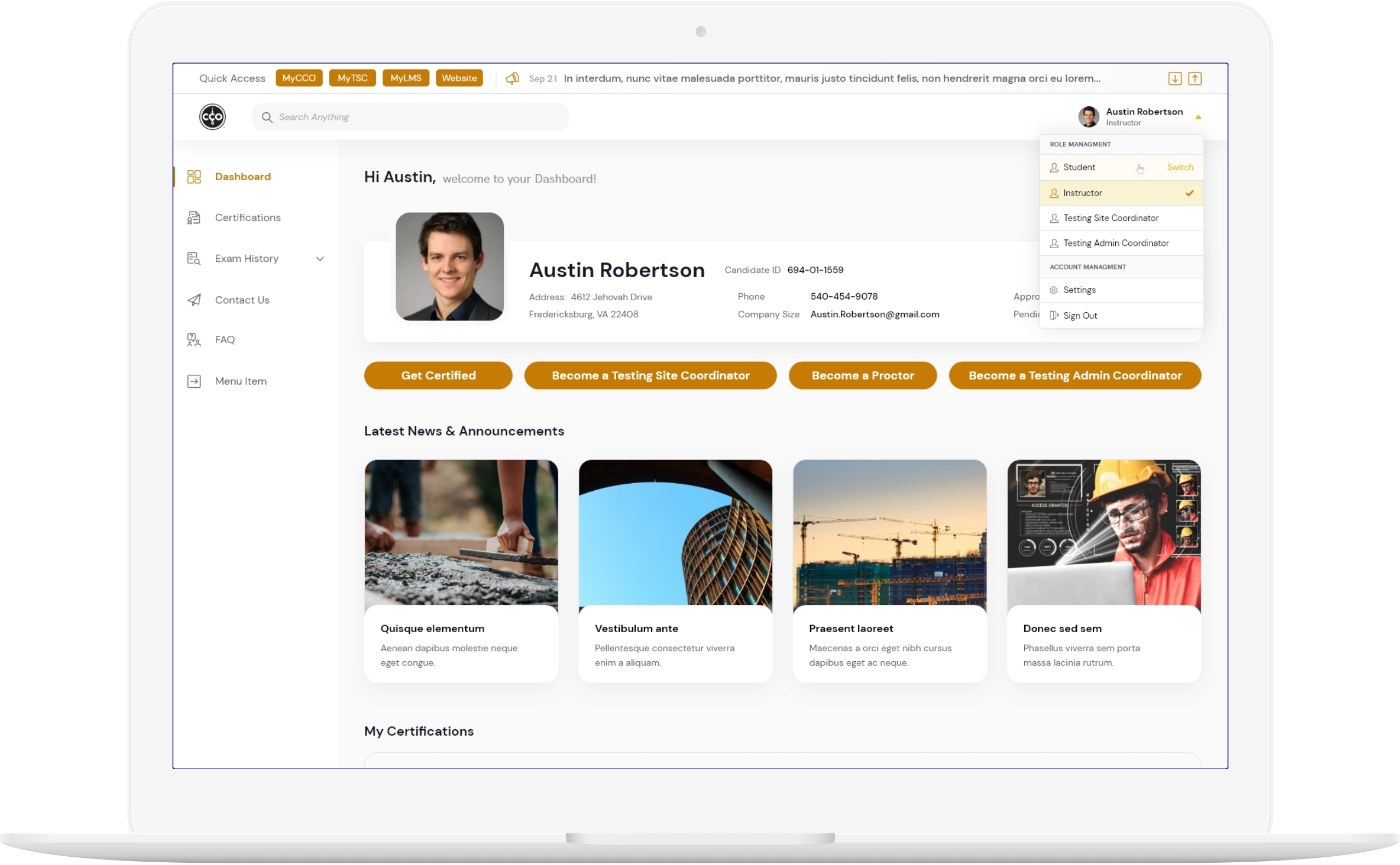
Task: Click the CCO logo icon
Action: pos(212,117)
